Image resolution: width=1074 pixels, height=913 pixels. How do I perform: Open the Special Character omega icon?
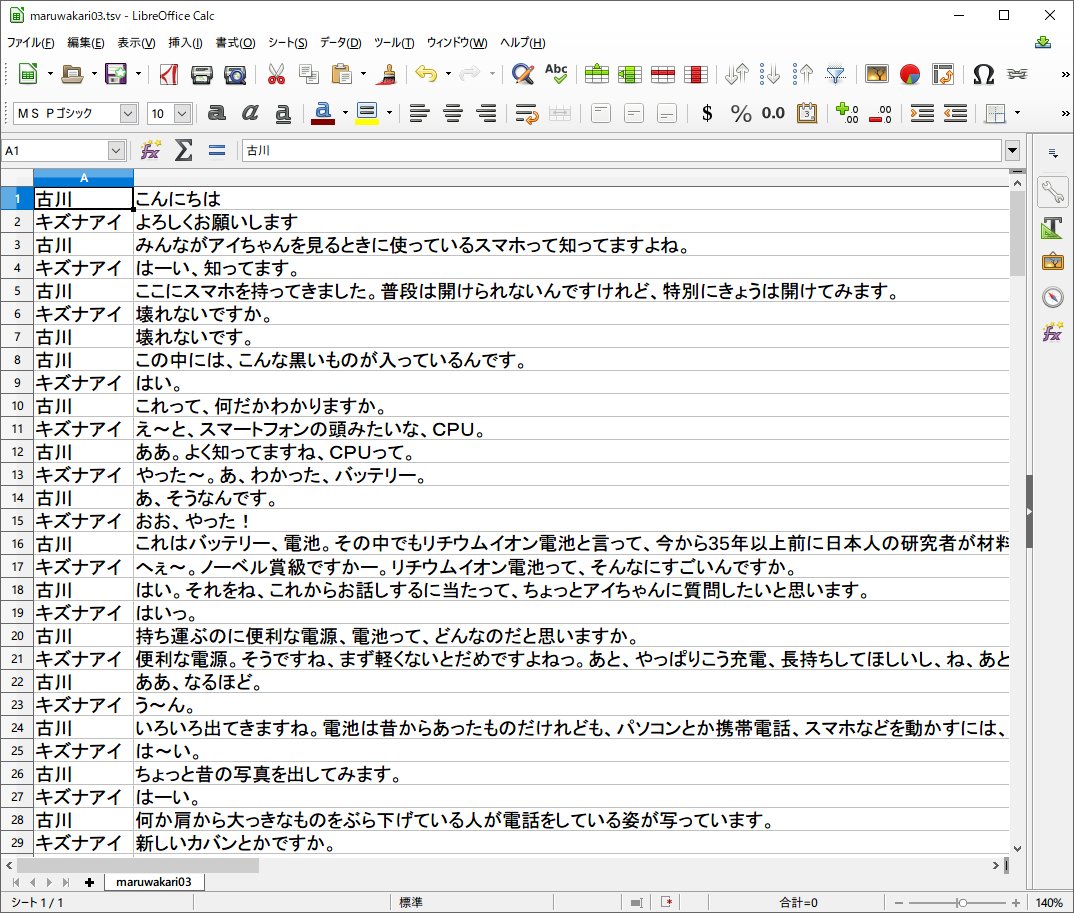point(984,74)
